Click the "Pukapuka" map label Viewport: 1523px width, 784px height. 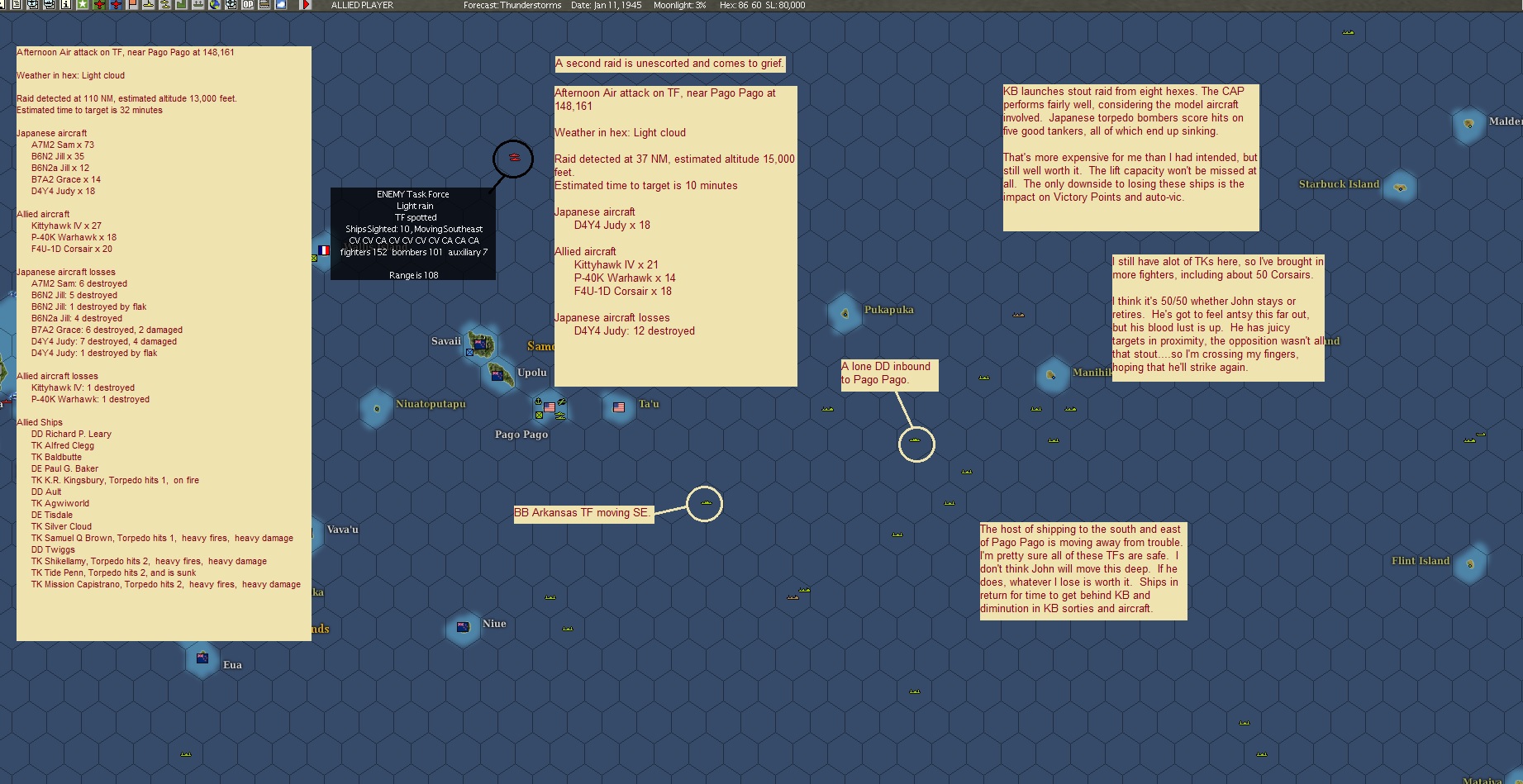pyautogui.click(x=889, y=310)
